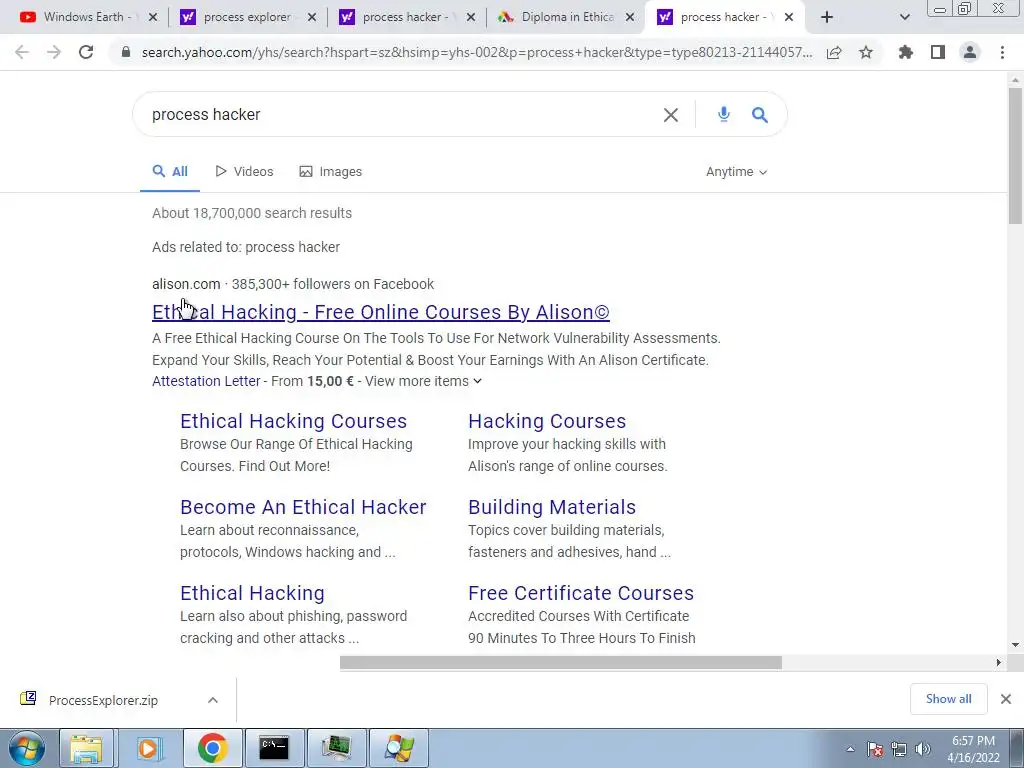Start voice search with microphone icon
This screenshot has width=1024, height=768.
point(724,114)
